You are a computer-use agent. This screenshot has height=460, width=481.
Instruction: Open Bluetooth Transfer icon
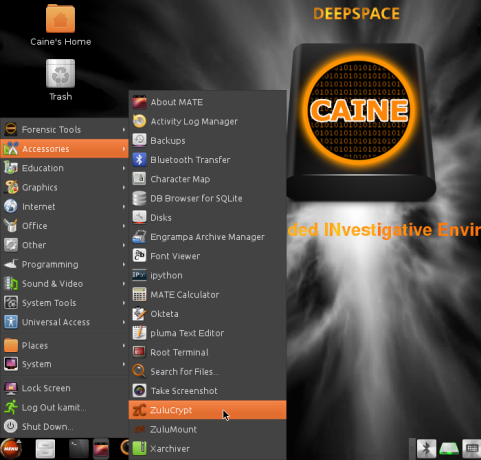point(139,160)
